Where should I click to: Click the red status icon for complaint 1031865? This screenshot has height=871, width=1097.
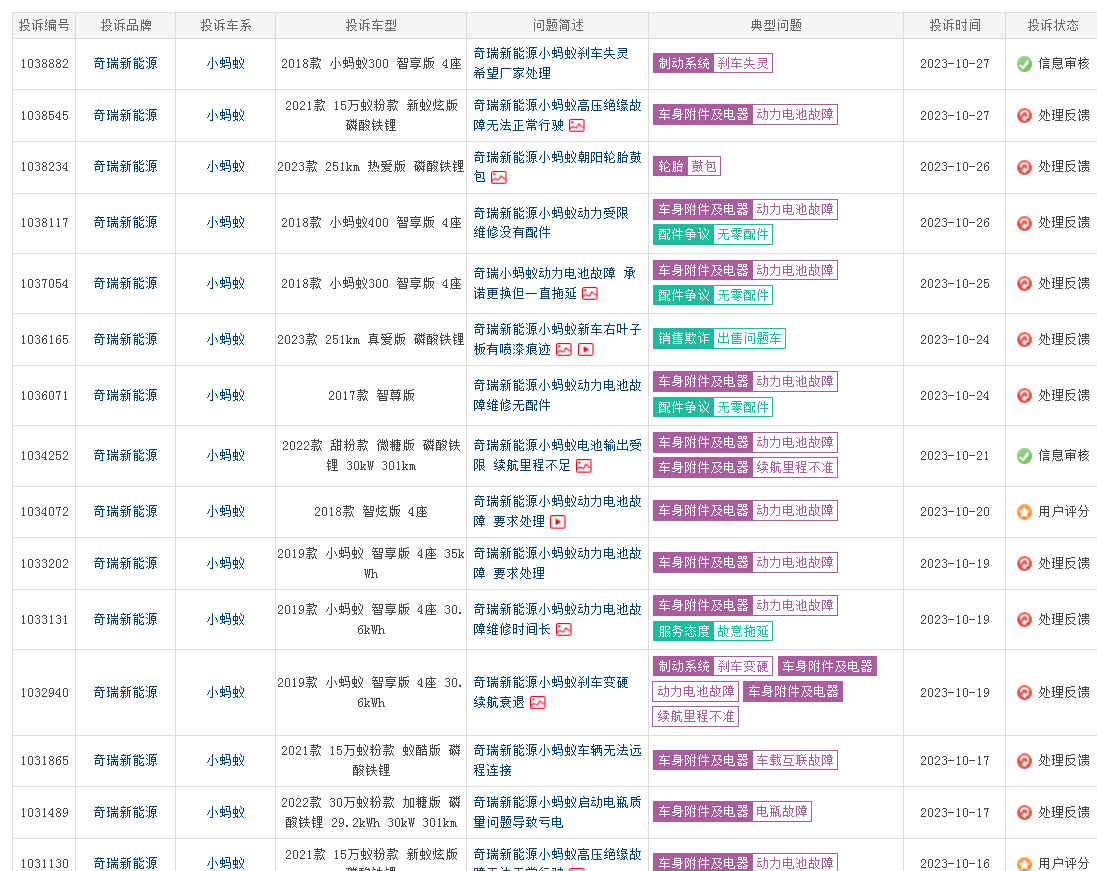click(x=1024, y=761)
